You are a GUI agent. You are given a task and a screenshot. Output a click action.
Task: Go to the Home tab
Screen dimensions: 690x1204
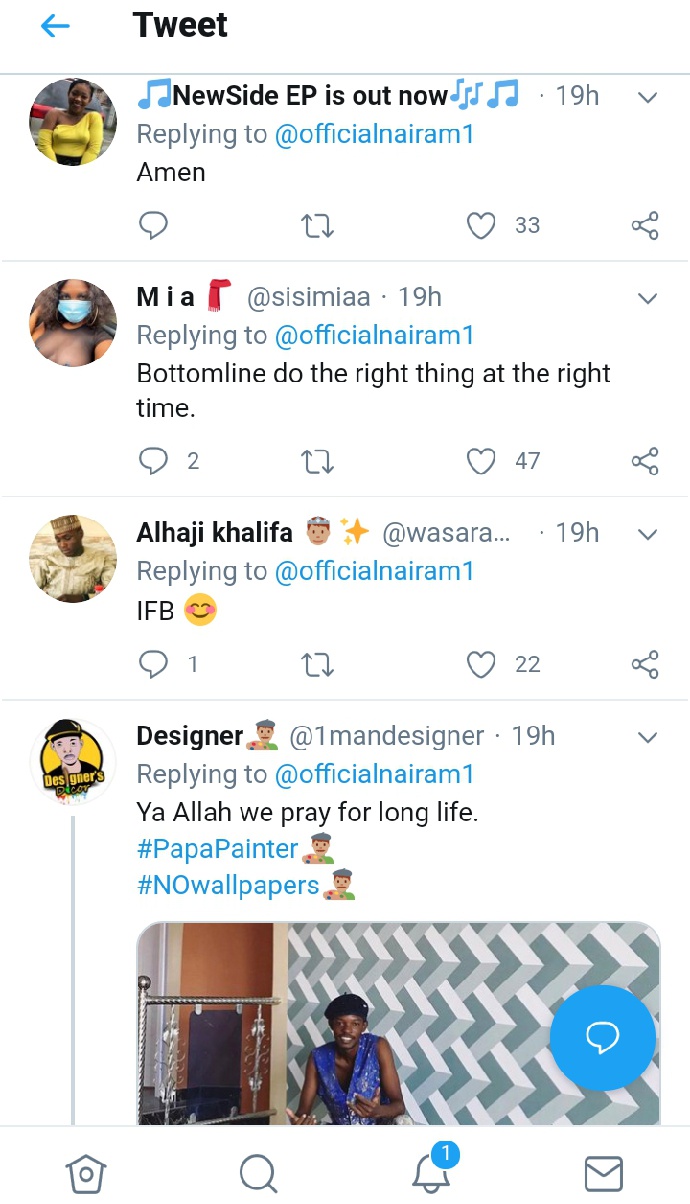86,1172
